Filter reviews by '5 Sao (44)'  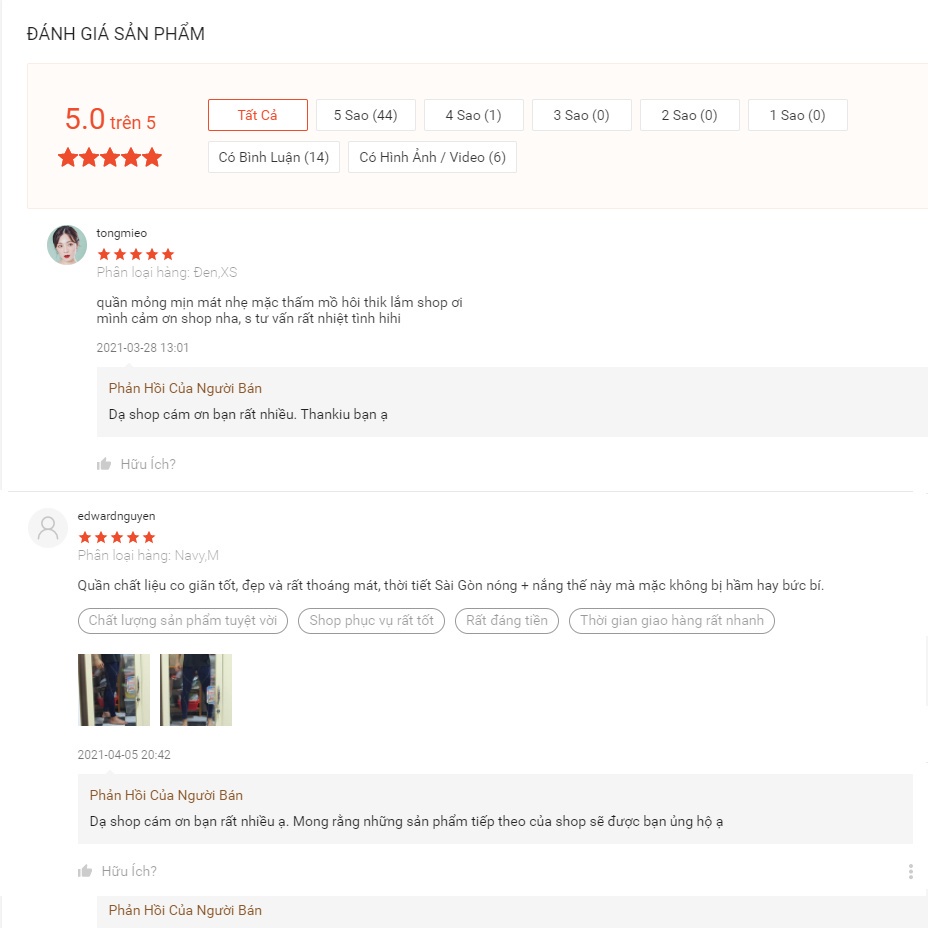click(x=365, y=115)
